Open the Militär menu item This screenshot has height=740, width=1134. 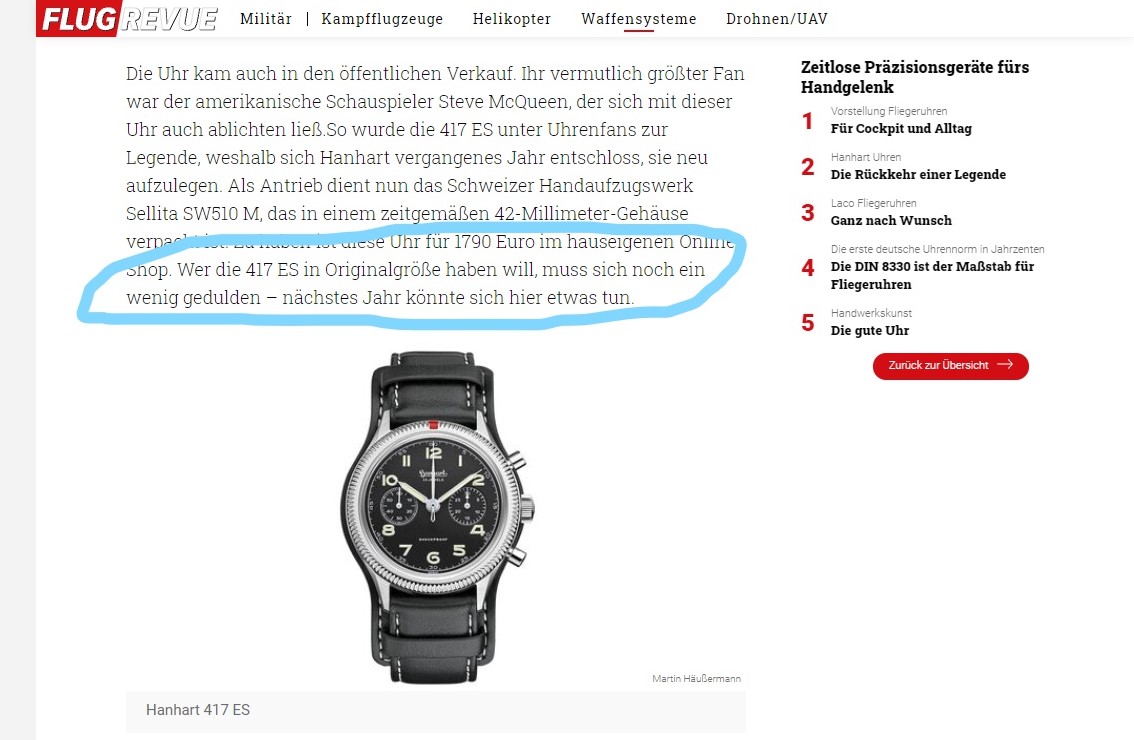[265, 19]
